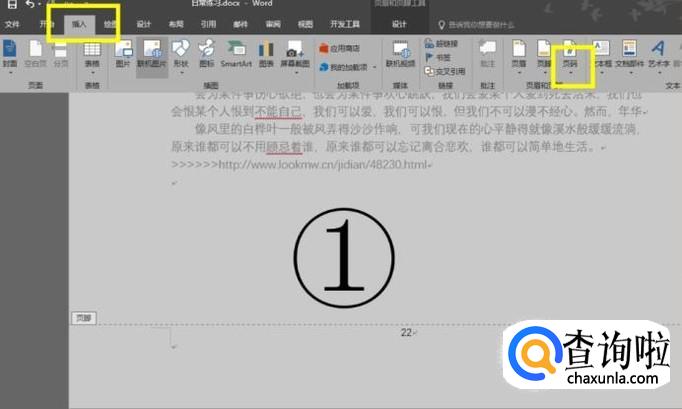Screen dimensions: 682x409
Task: Click the 图标 icons button
Action: click(x=207, y=54)
